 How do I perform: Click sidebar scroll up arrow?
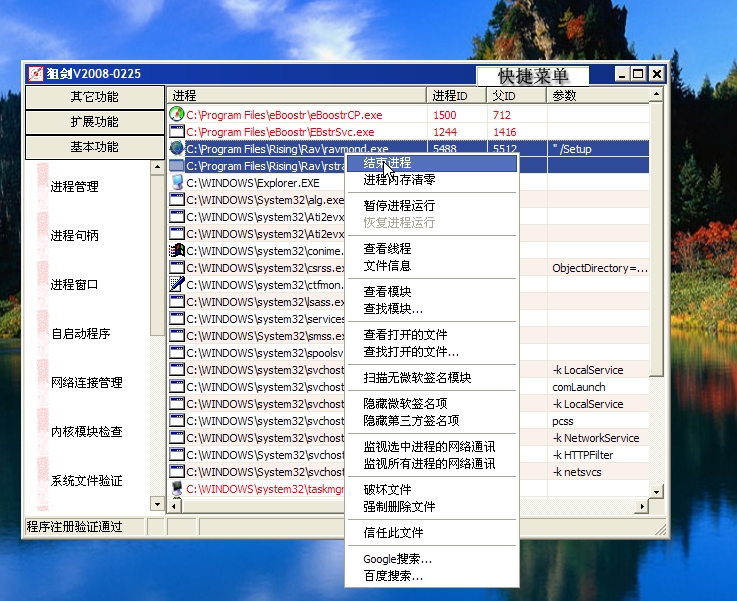(157, 167)
